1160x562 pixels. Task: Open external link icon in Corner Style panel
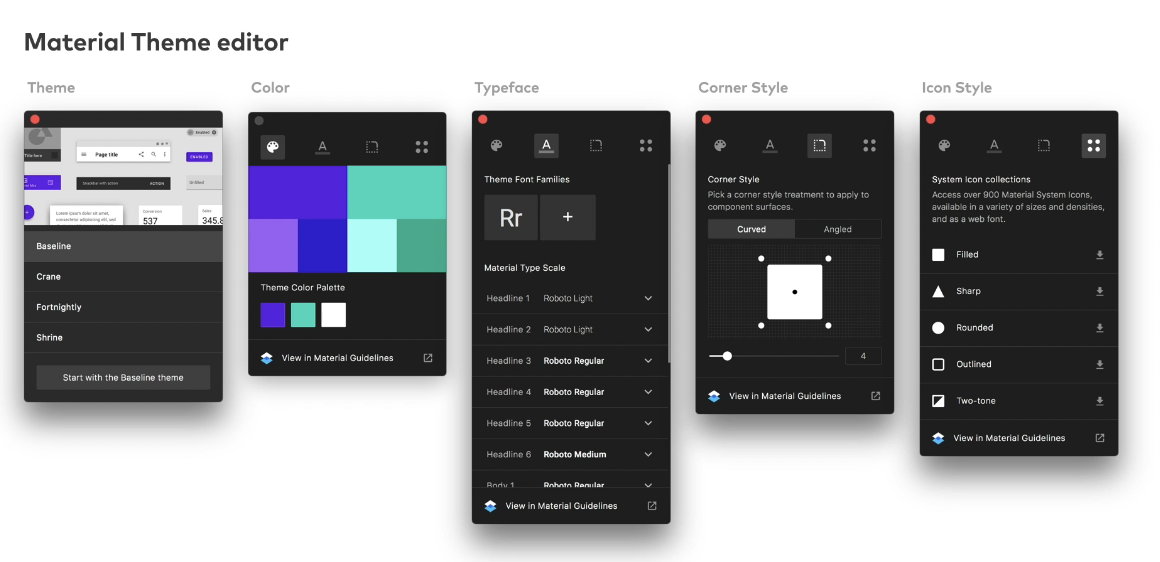coord(875,396)
